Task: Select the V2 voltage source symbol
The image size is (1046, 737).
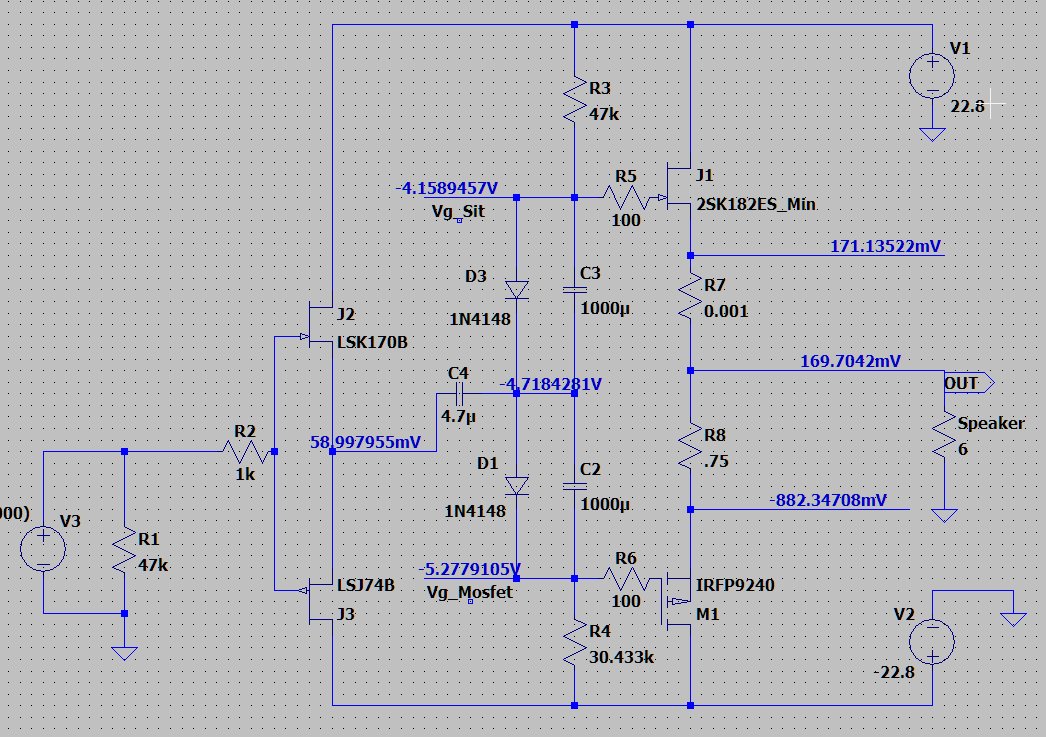Action: pos(932,642)
